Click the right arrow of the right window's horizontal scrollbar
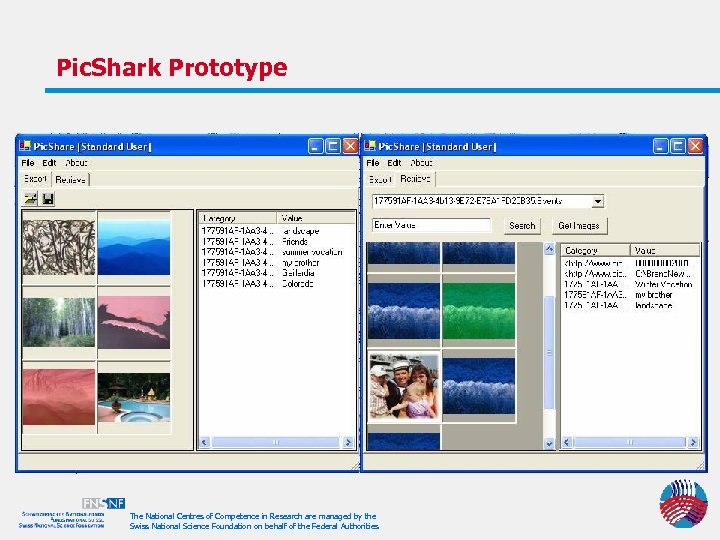 (693, 442)
